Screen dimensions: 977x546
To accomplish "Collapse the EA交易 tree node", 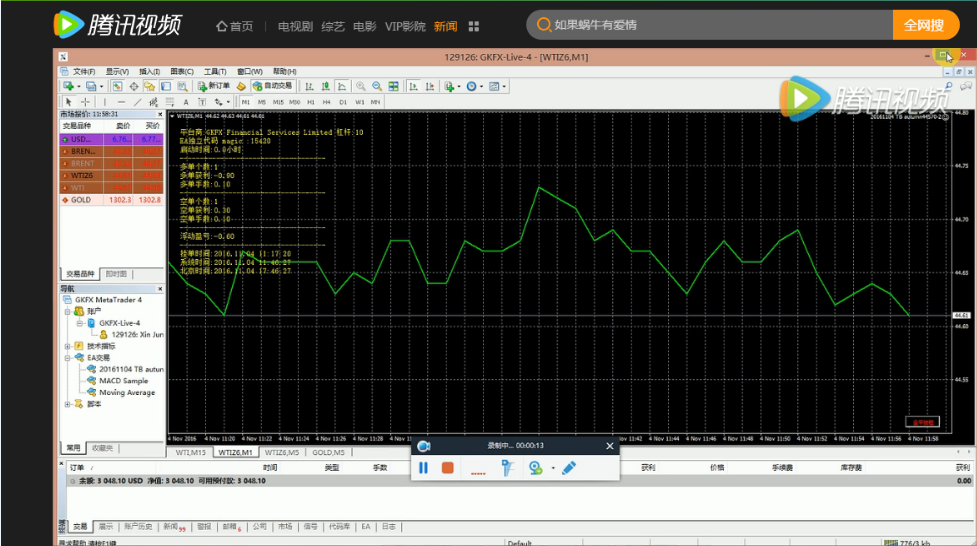I will pos(67,358).
